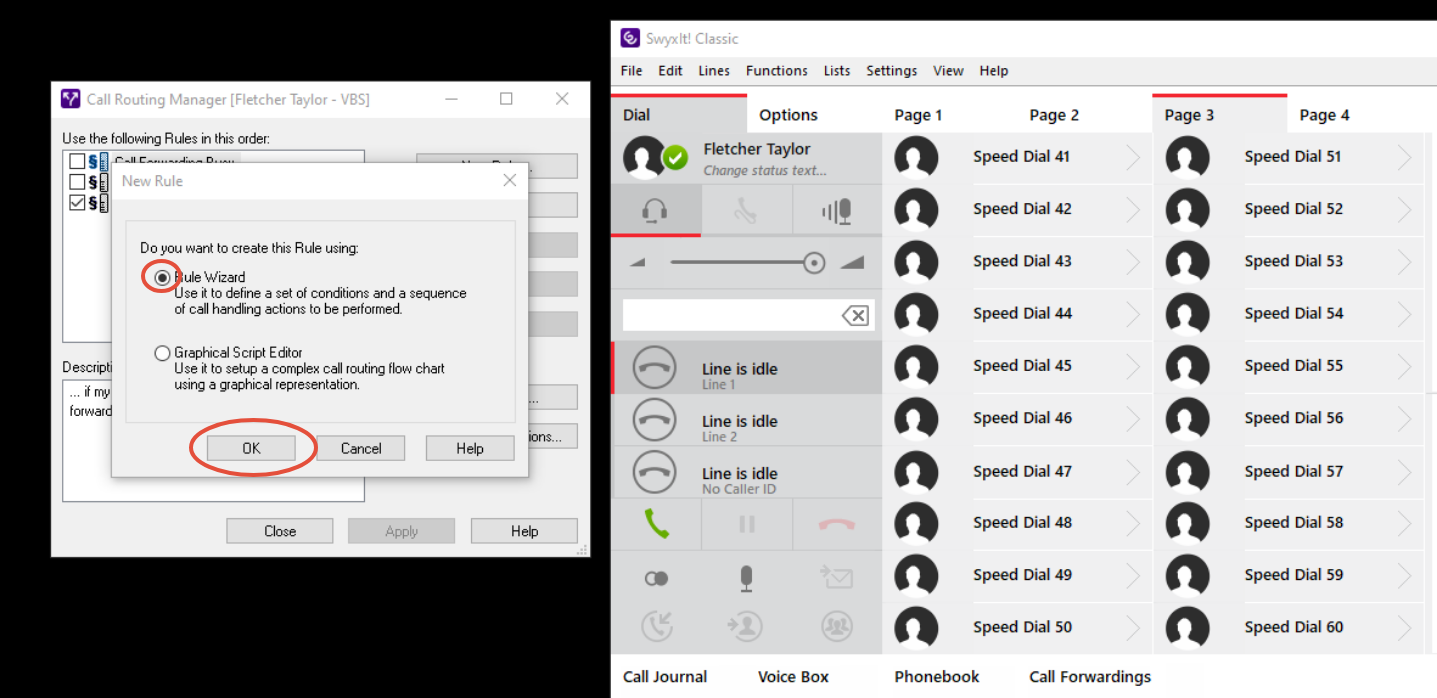Click Change status text field
The width and height of the screenshot is (1437, 698).
tap(765, 171)
